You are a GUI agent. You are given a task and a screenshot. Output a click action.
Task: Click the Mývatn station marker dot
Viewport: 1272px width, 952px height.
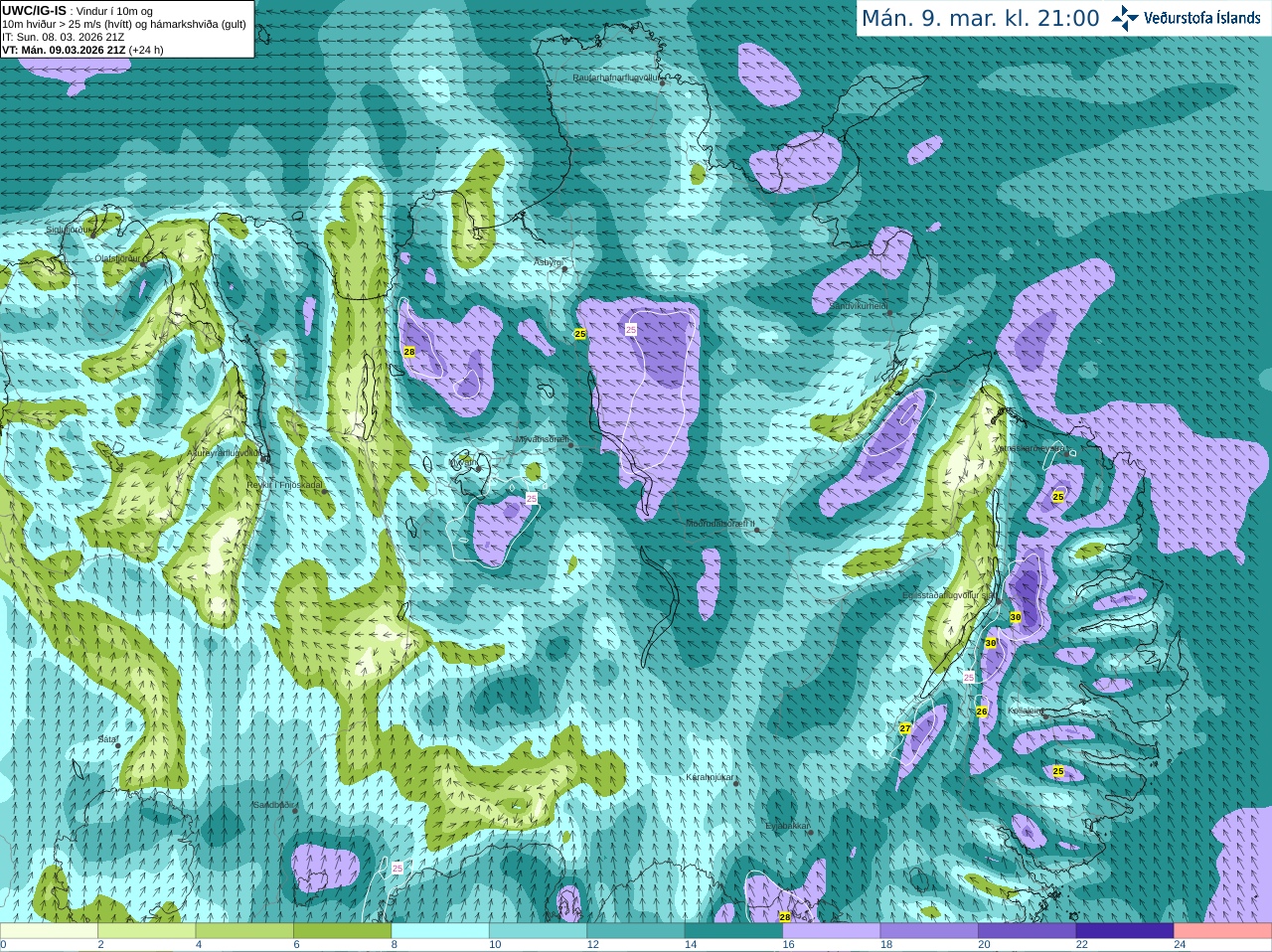[x=479, y=468]
